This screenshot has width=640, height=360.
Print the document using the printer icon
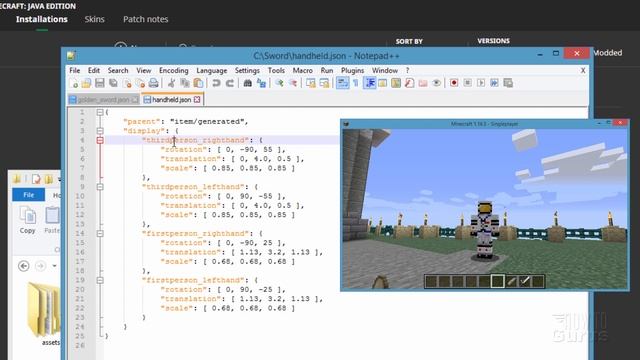[153, 83]
